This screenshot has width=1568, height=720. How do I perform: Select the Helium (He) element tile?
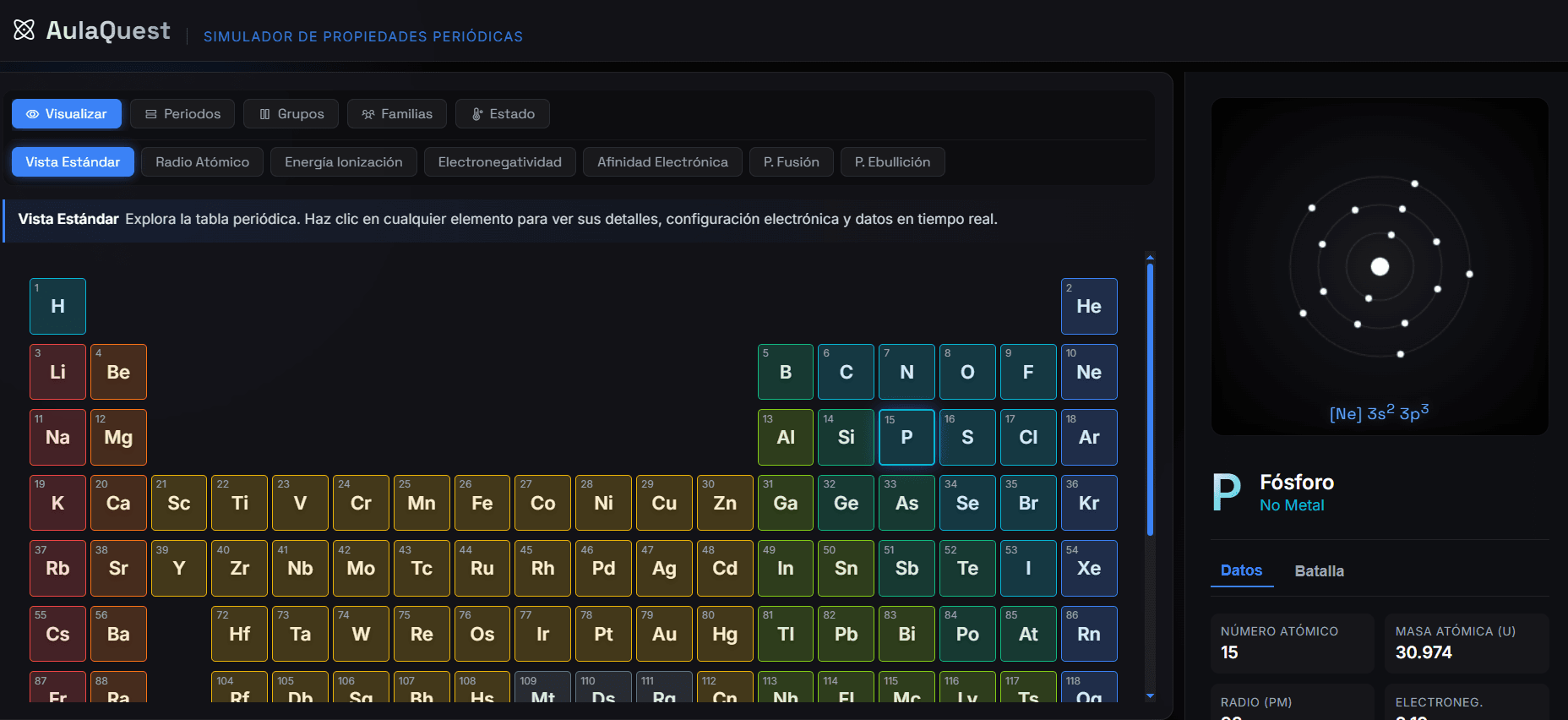[x=1089, y=306]
